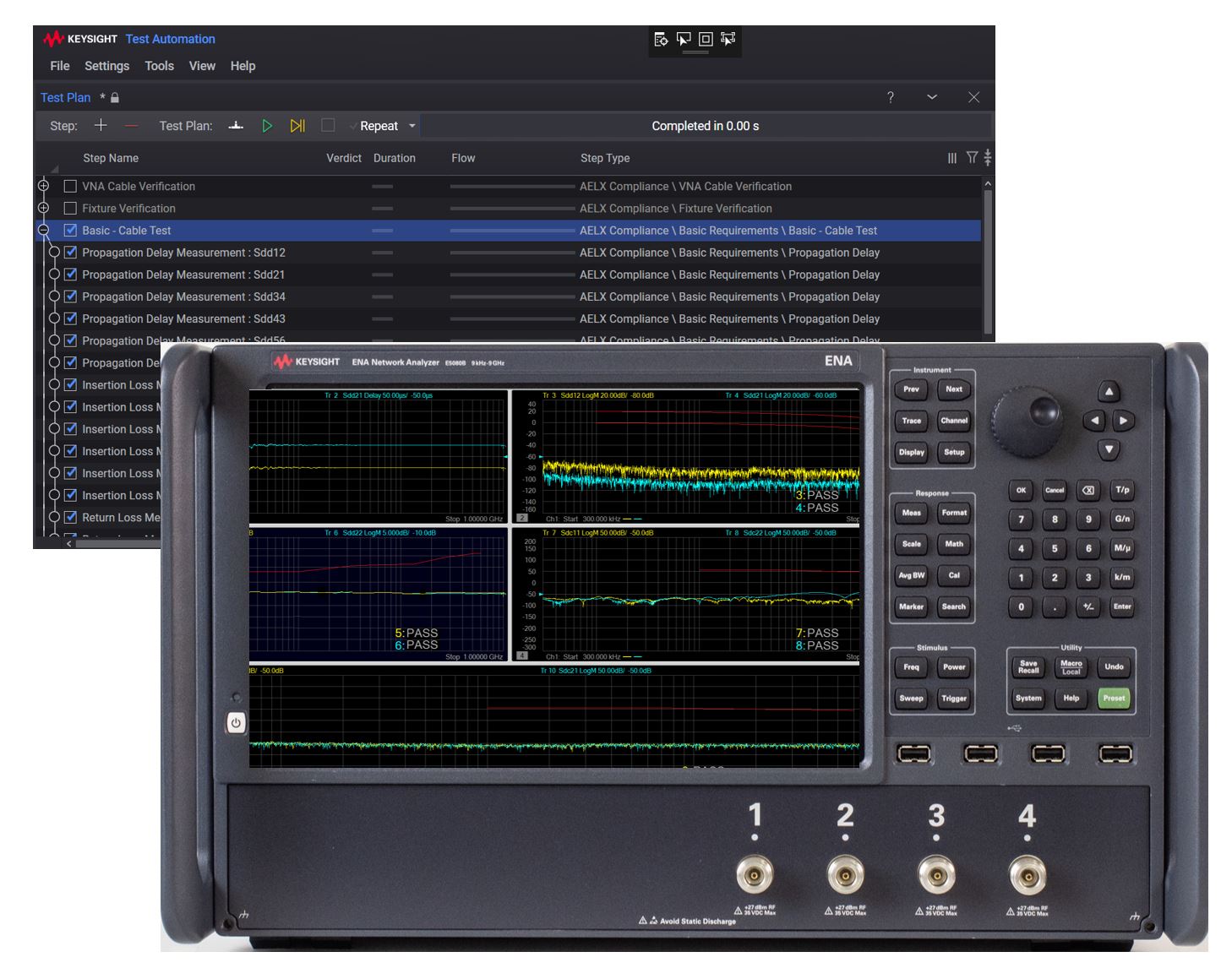
Task: Click the open test plan icon
Action: (236, 125)
